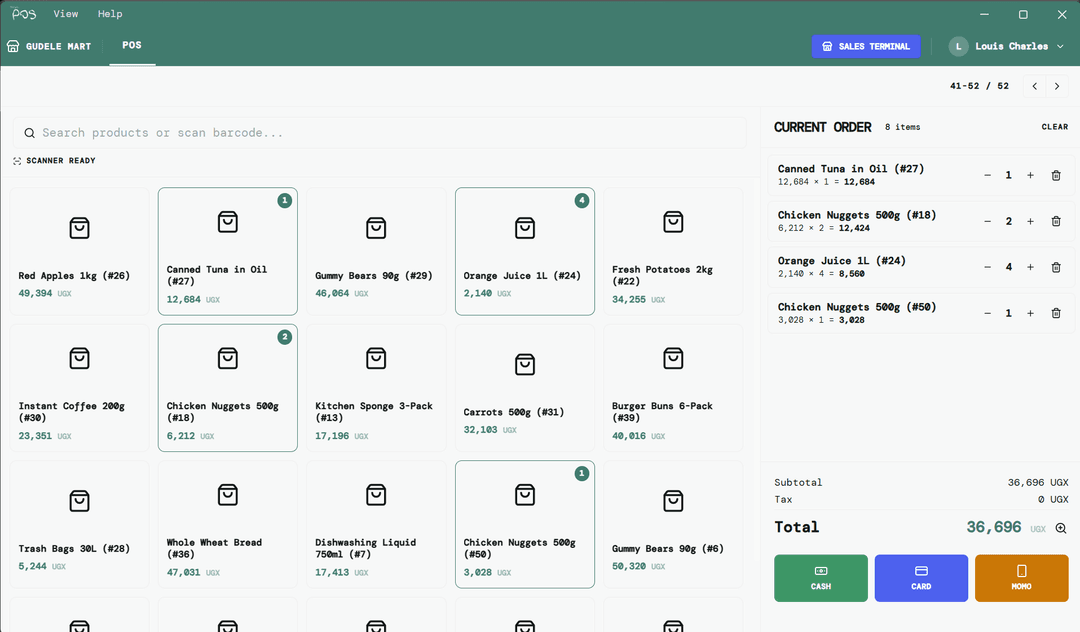Image resolution: width=1080 pixels, height=632 pixels.
Task: Add Canned Tuna in Oil (#27) card
Action: 228,251
